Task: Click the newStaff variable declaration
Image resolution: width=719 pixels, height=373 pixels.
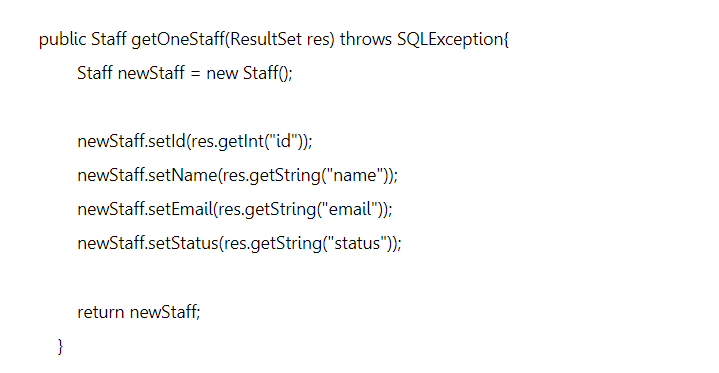Action: (x=151, y=73)
